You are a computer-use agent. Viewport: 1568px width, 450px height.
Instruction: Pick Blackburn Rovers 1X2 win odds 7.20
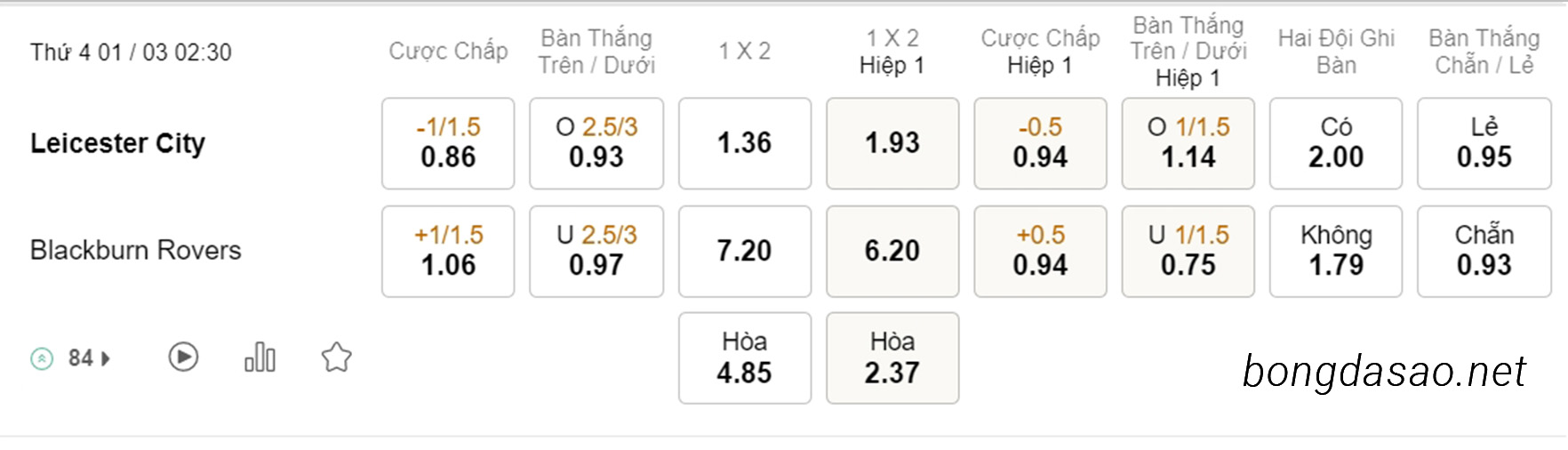click(x=745, y=251)
